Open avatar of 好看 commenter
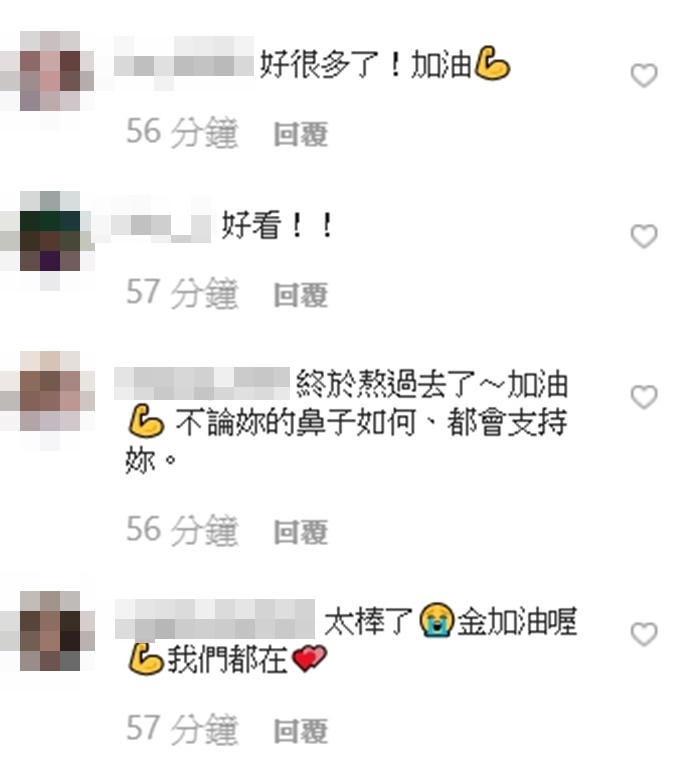This screenshot has height=780, width=700. [x=50, y=231]
